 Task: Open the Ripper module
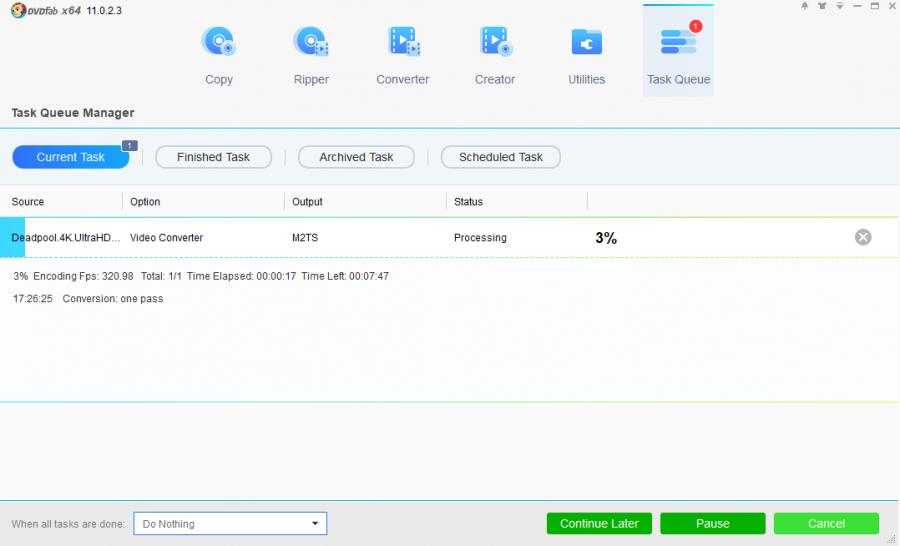(x=311, y=56)
